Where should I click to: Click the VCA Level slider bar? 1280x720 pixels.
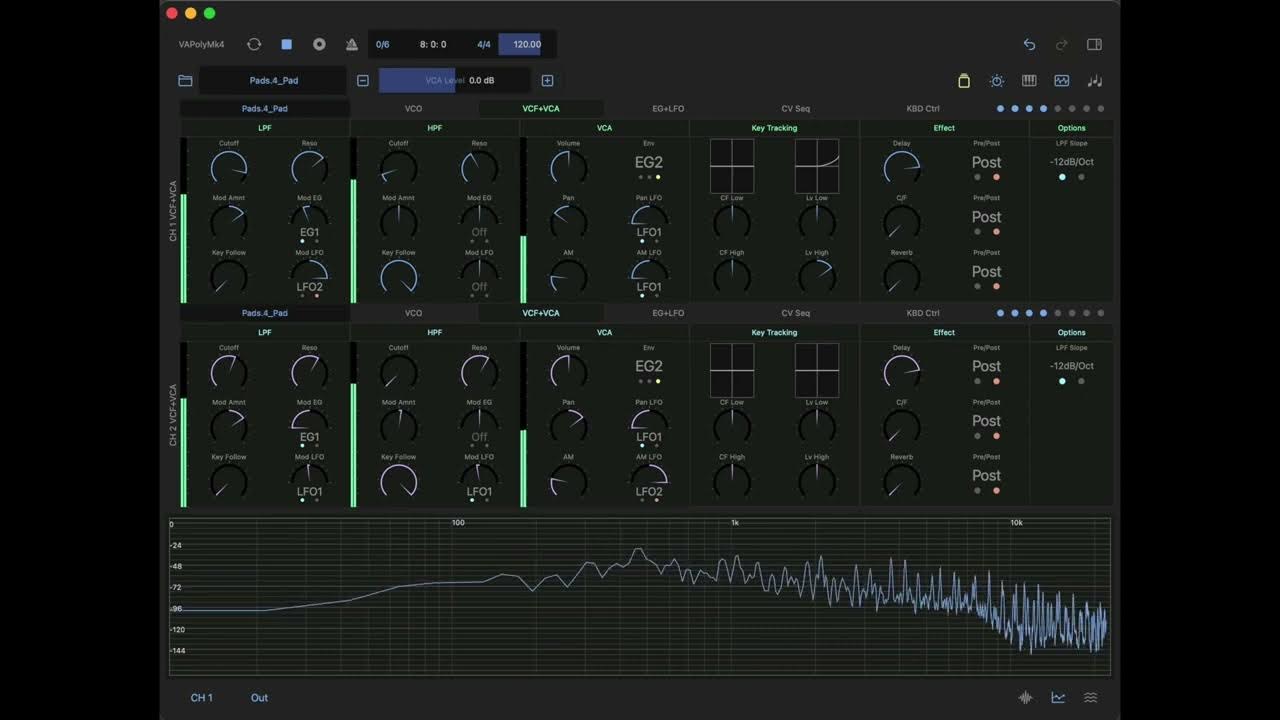[x=455, y=80]
